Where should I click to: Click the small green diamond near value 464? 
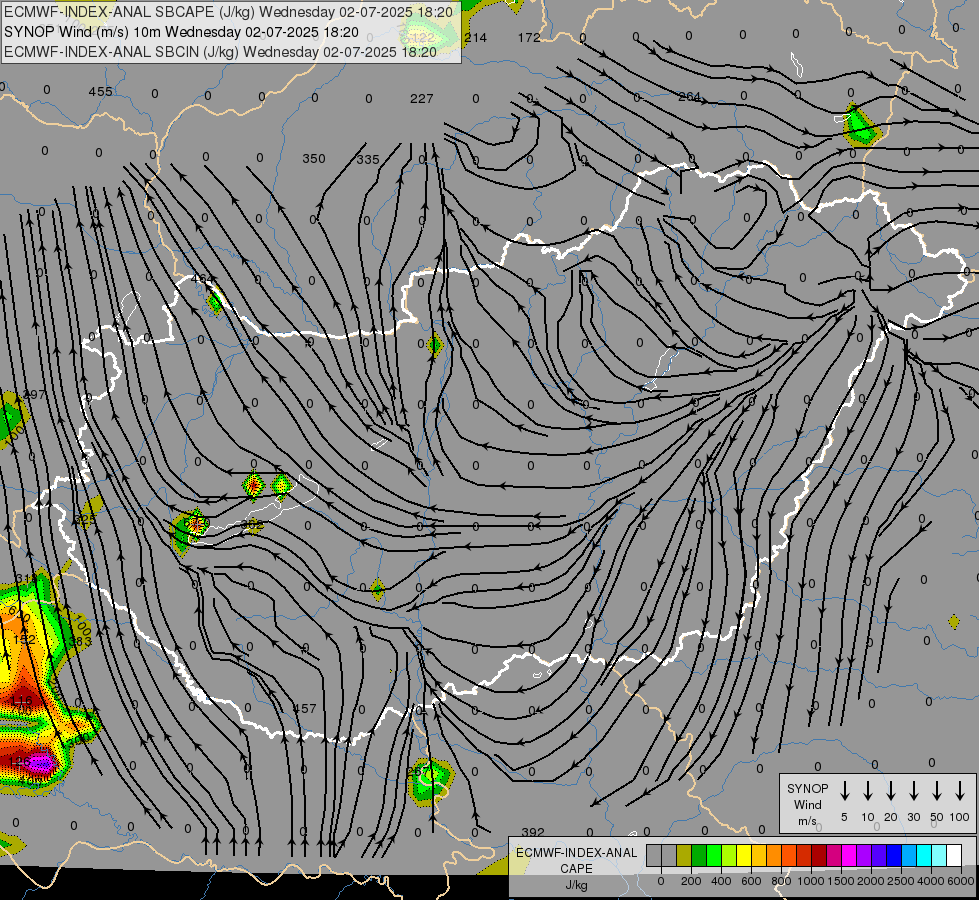pyautogui.click(x=215, y=302)
